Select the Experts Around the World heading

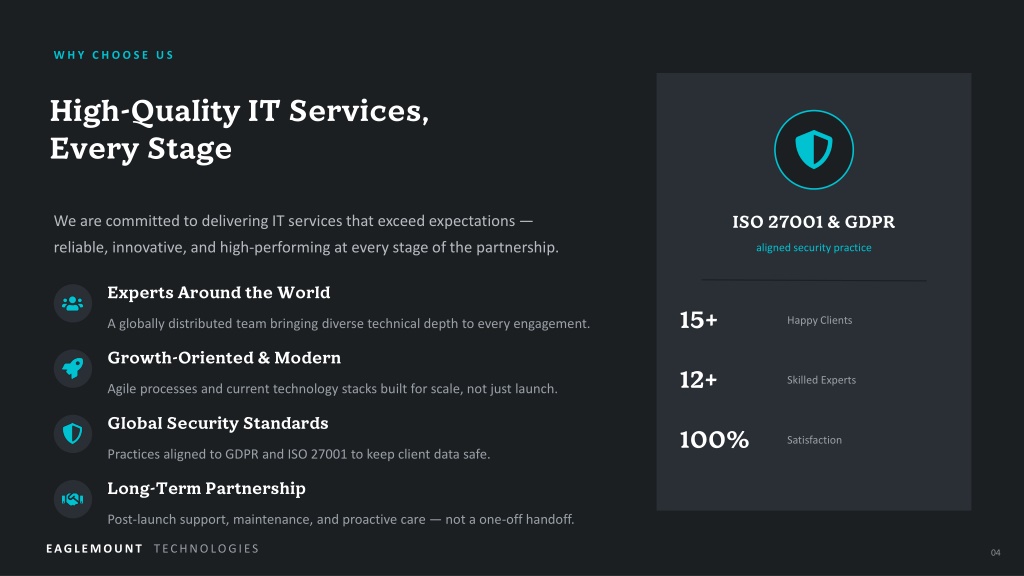pos(219,293)
